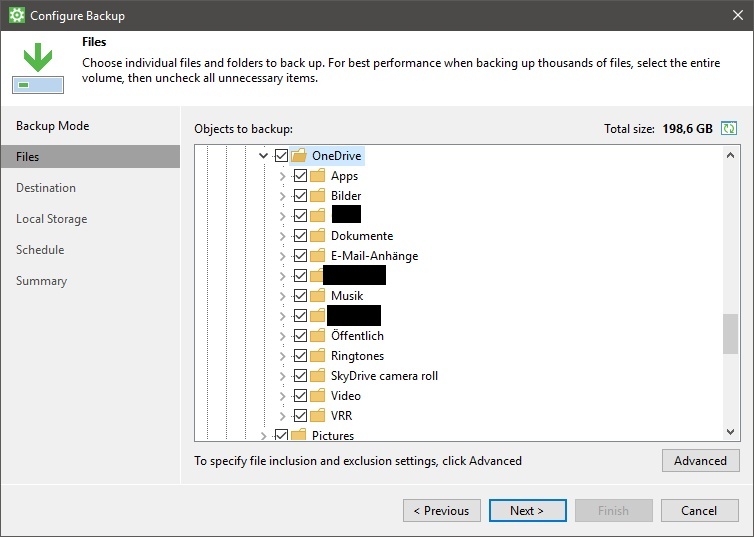The width and height of the screenshot is (754, 537).
Task: Click the Ringtones folder icon
Action: [x=317, y=356]
